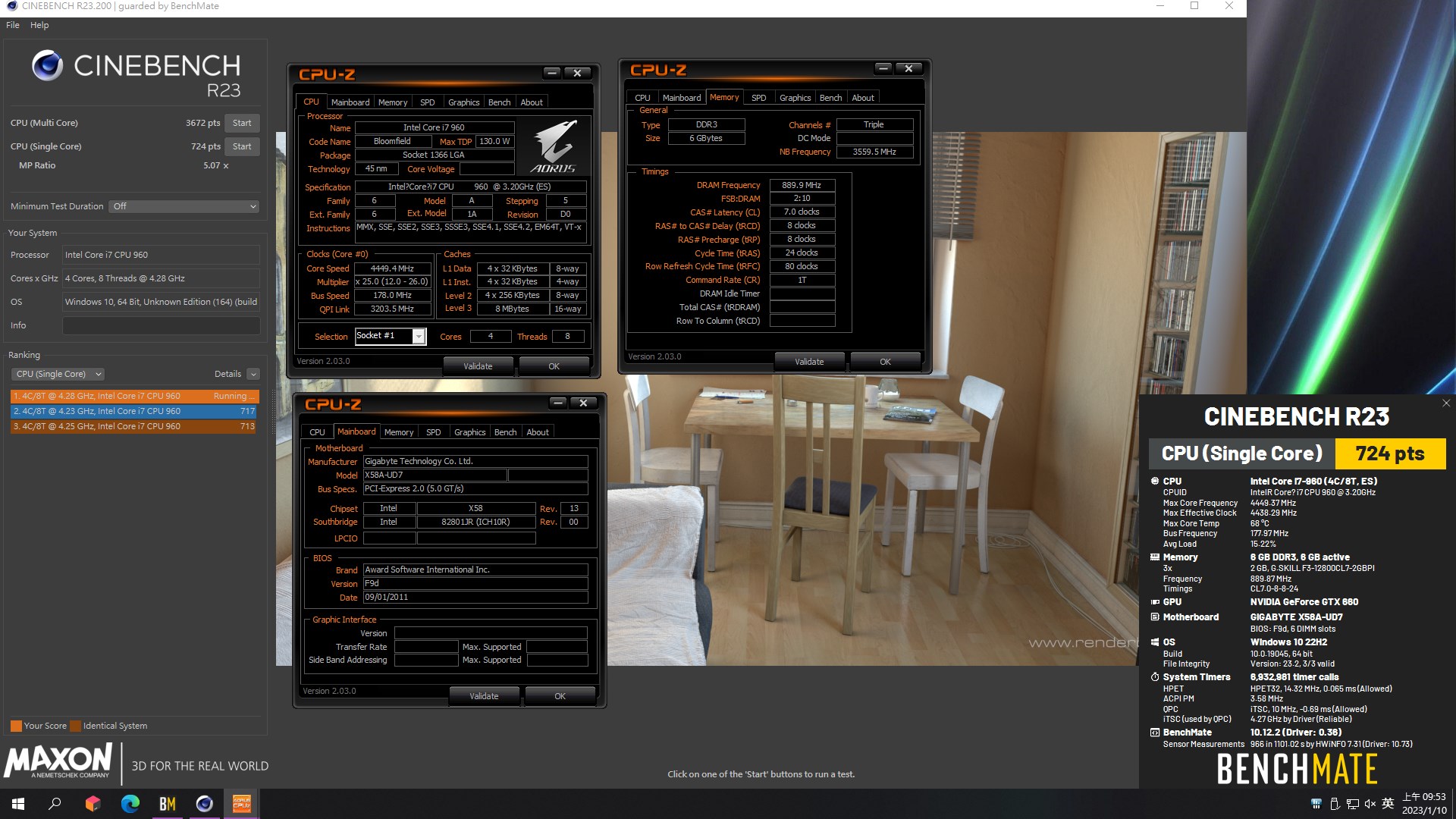Open Bench tab in top-left CPU-Z
Viewport: 1456px width, 819px height.
[499, 102]
